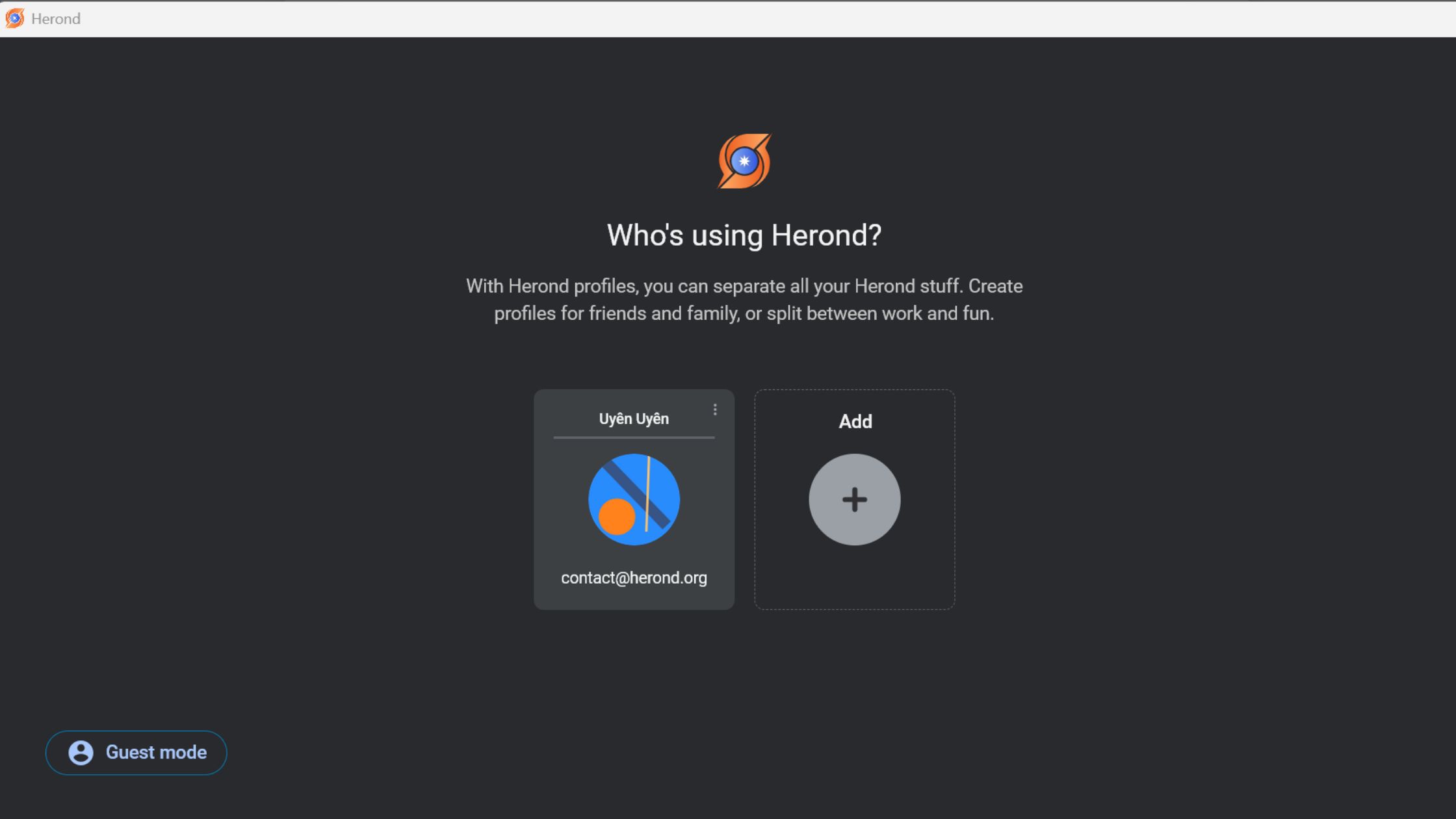The image size is (1456, 819).
Task: Click the contact@herond.org email text
Action: (x=634, y=578)
